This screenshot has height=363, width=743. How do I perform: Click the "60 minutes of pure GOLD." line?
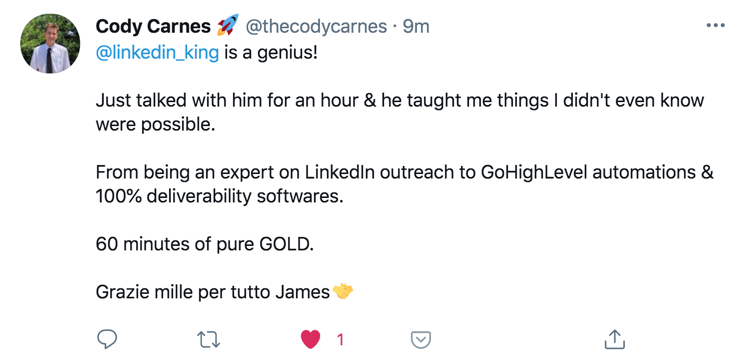205,245
